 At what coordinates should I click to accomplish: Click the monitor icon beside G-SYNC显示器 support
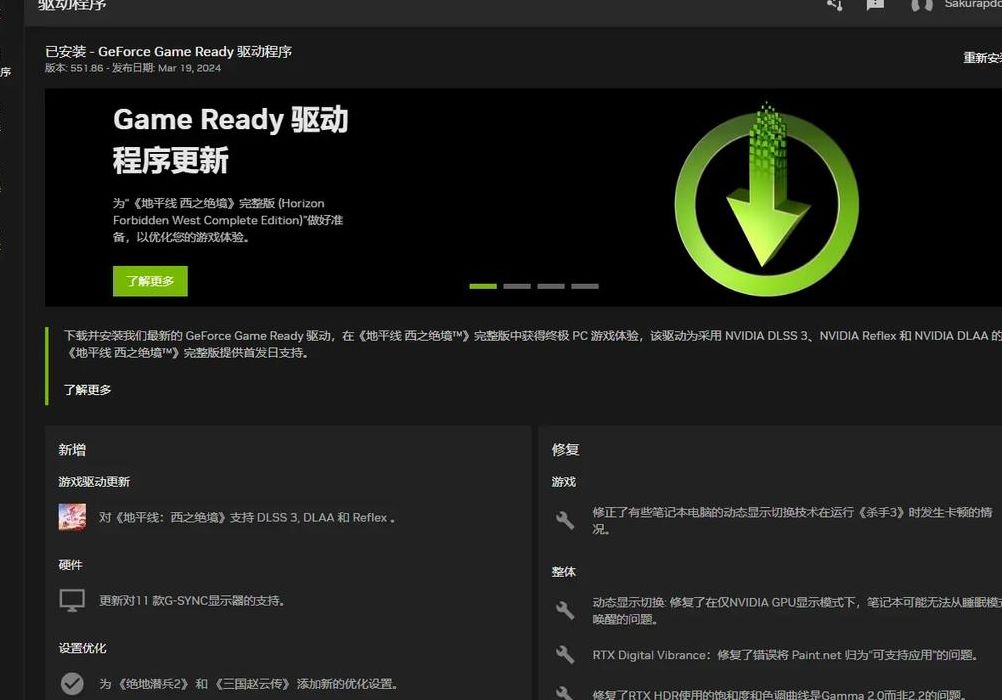point(72,600)
